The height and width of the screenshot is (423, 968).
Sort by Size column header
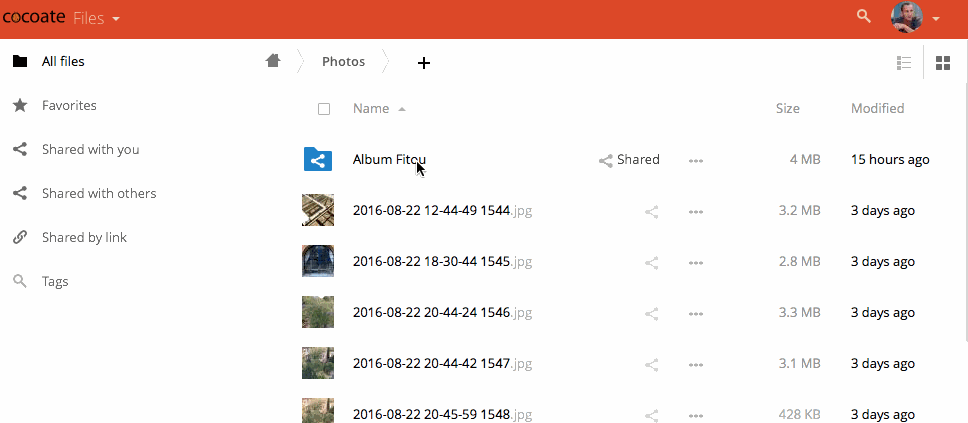(x=788, y=109)
